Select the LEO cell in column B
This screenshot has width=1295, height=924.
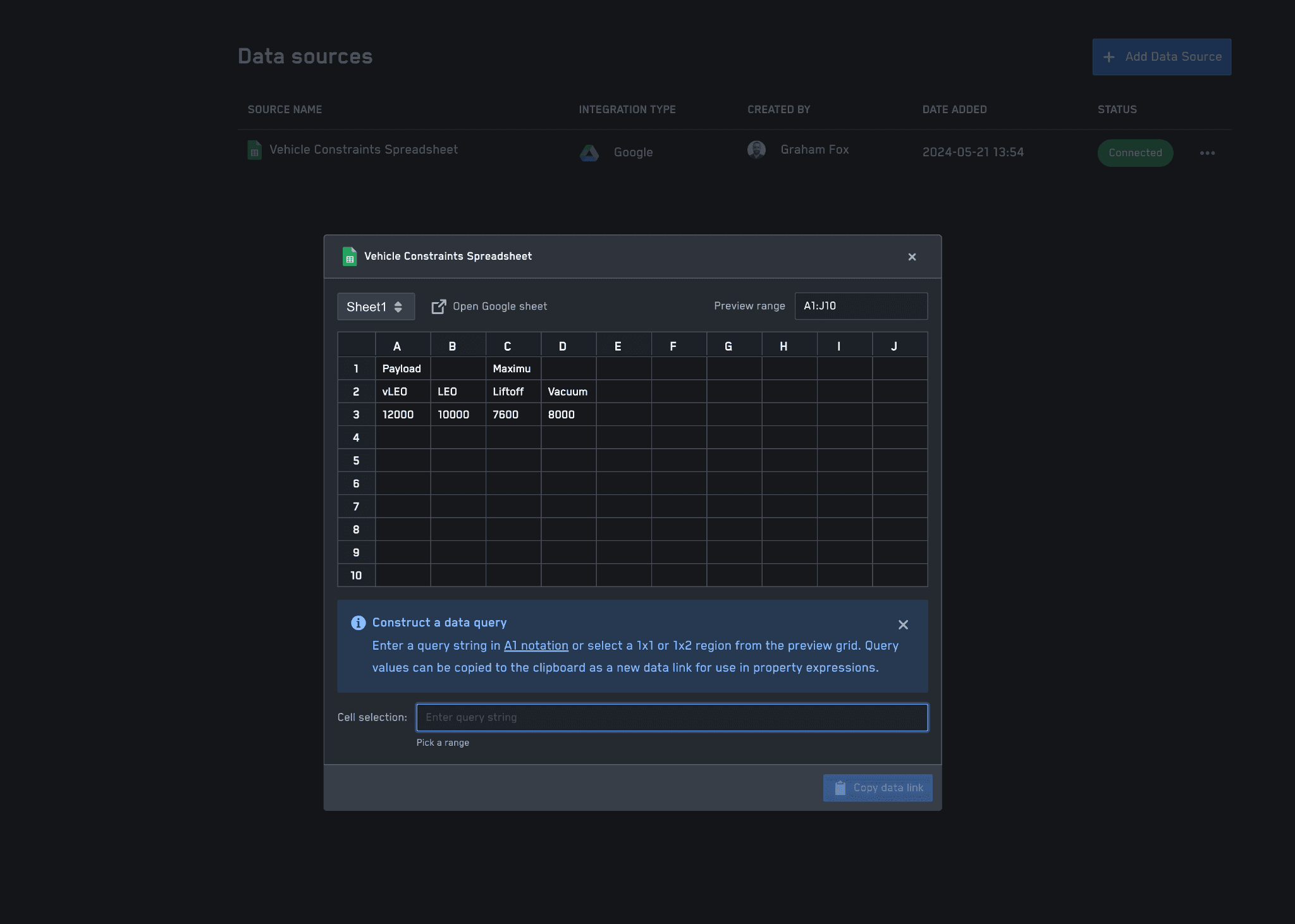458,392
